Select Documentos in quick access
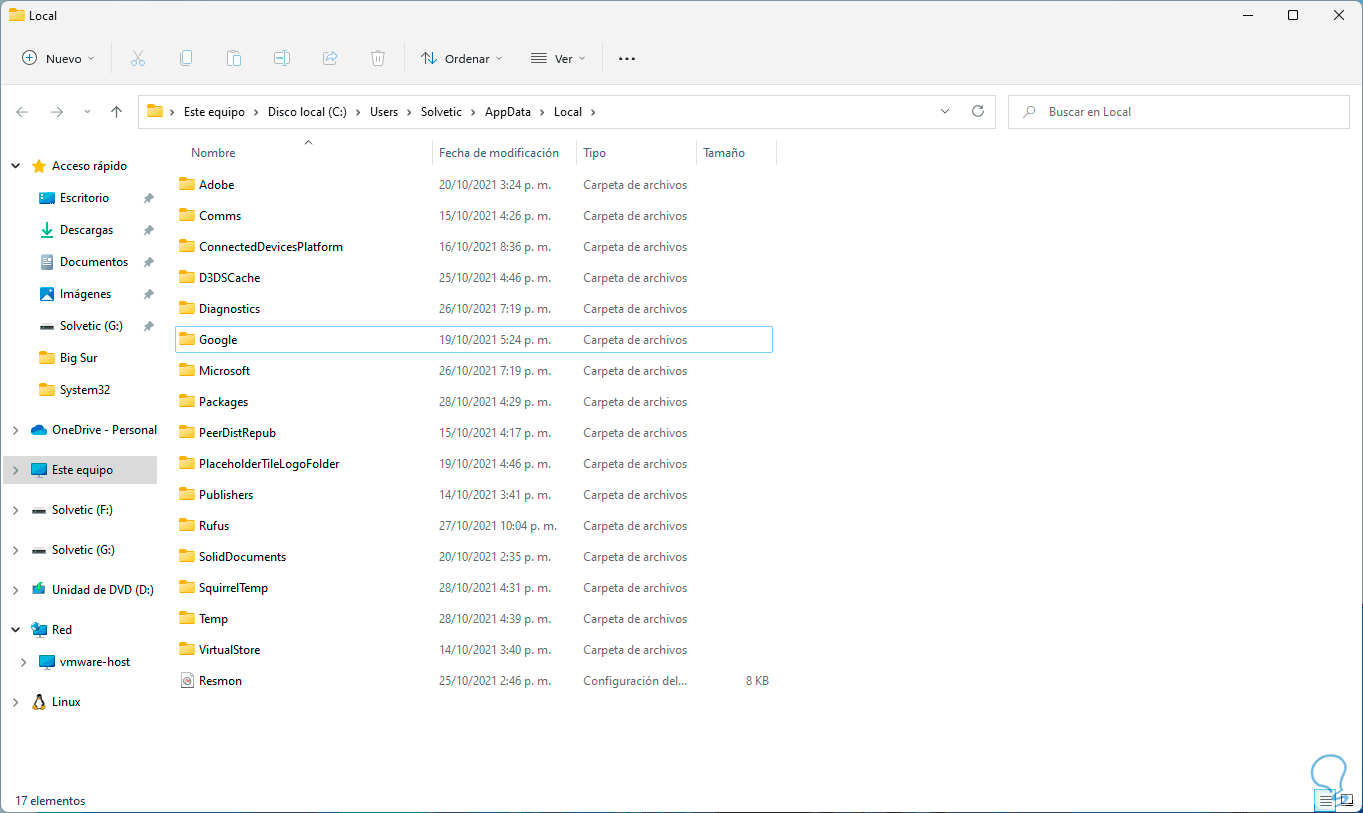 coord(94,262)
